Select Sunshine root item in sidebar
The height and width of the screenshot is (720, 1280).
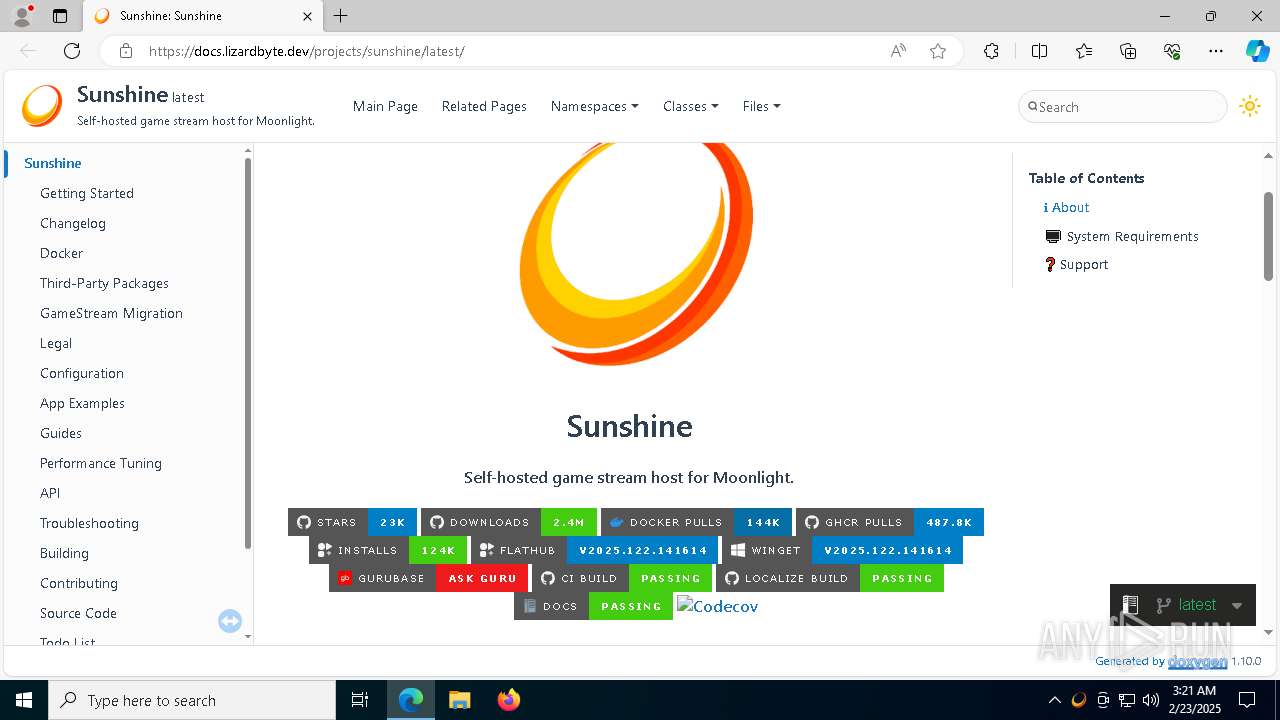tap(53, 163)
